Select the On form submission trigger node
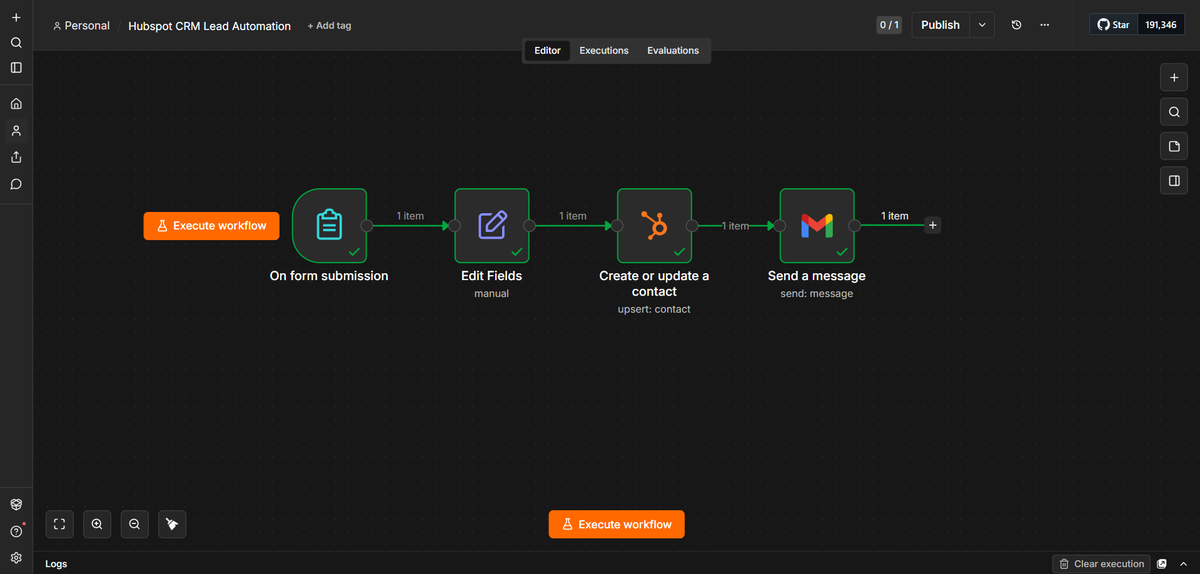 point(330,225)
